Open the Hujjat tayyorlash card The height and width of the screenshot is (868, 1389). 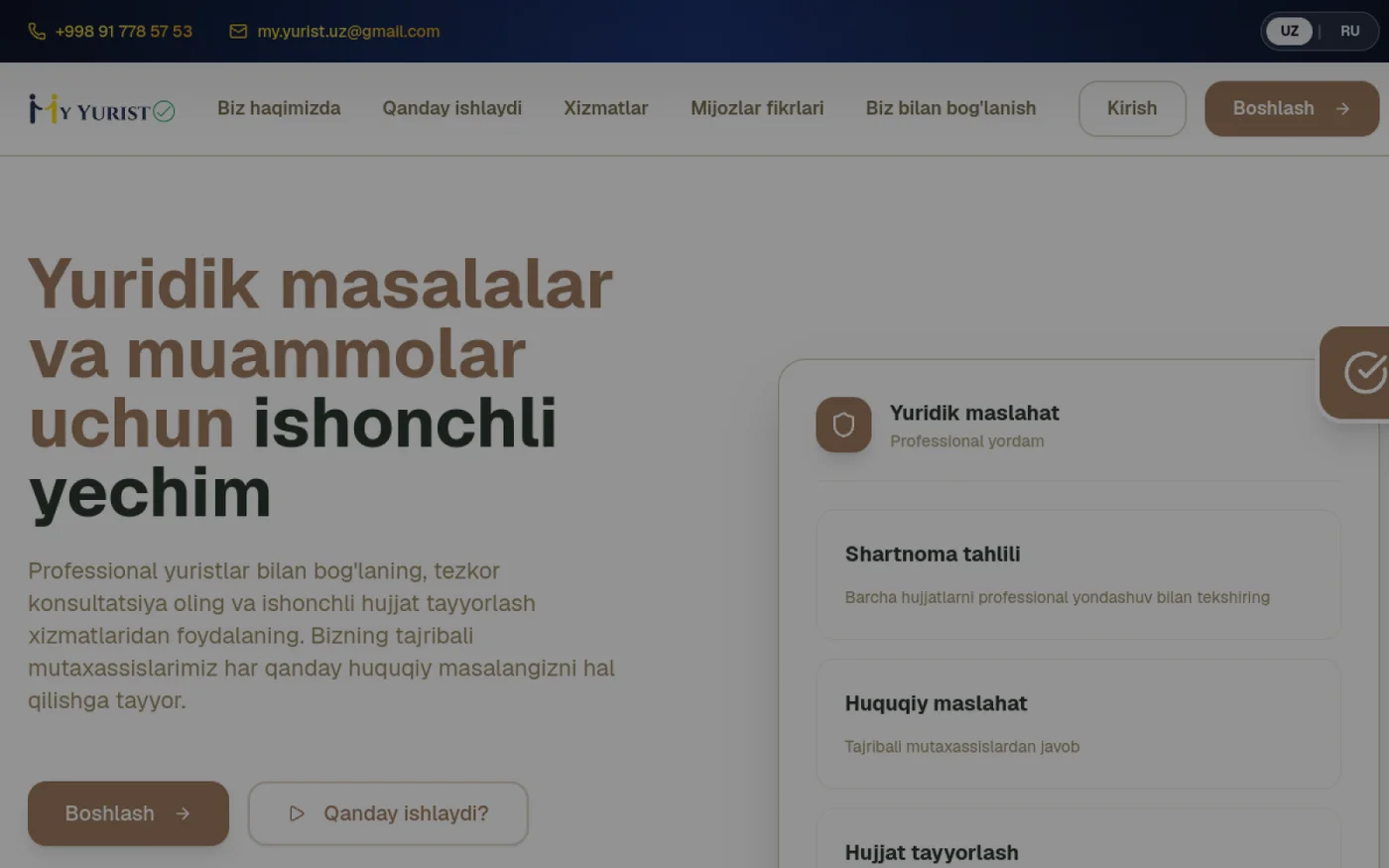click(1078, 839)
